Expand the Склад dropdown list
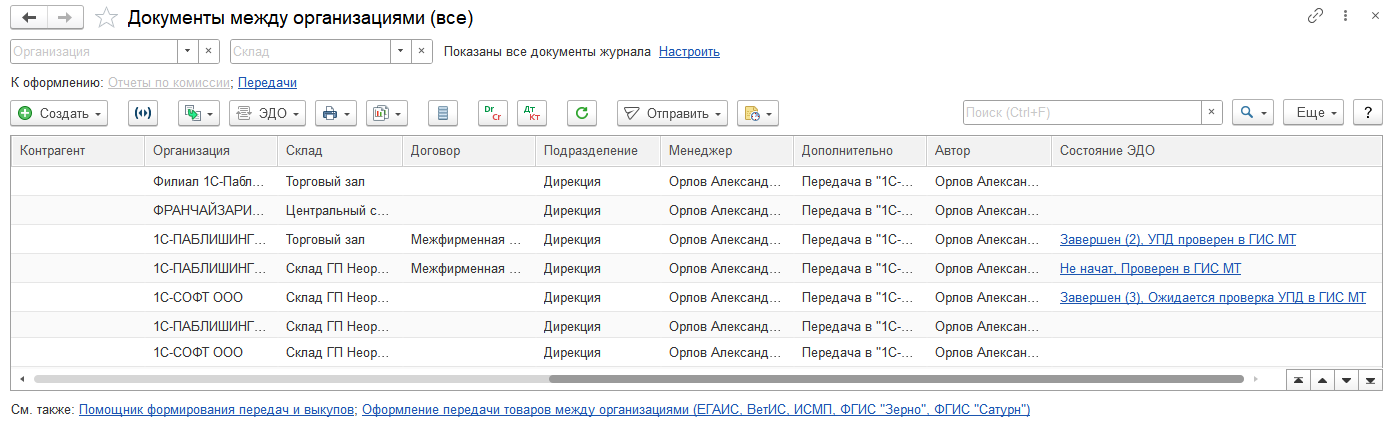 [x=400, y=51]
